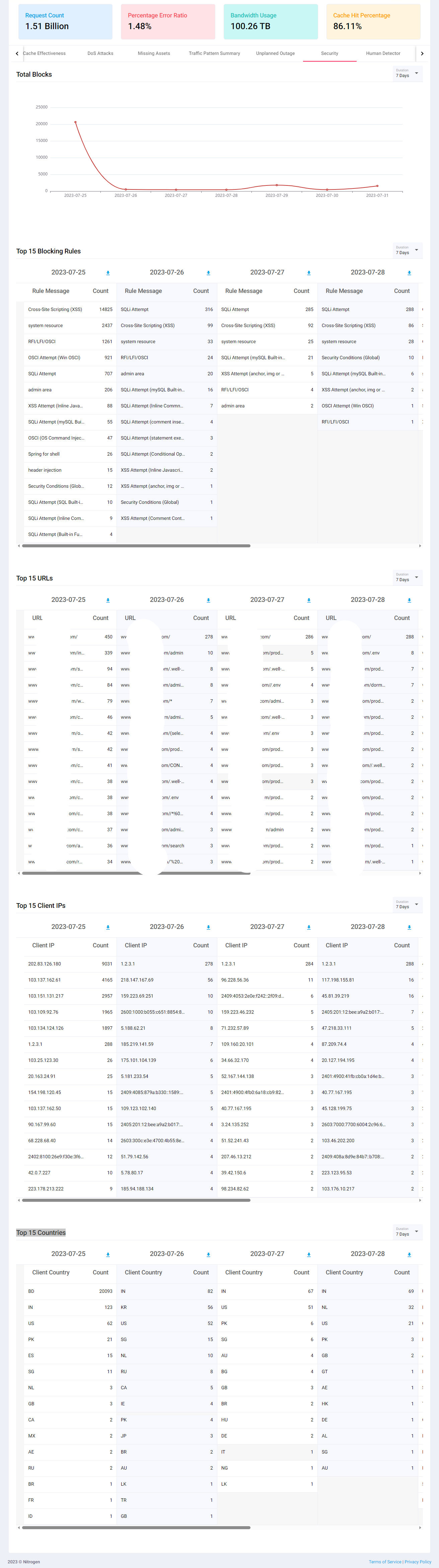The height and width of the screenshot is (1568, 439).
Task: Download 2023-07-28 client IPs data
Action: 409,927
